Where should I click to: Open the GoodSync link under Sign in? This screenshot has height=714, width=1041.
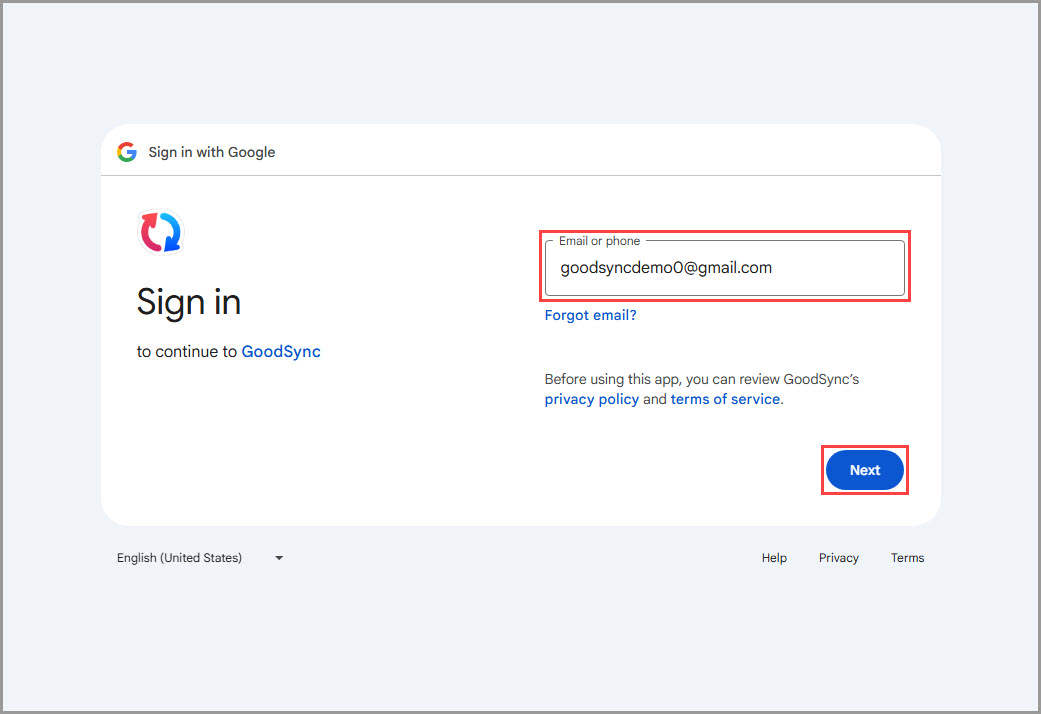(x=281, y=351)
